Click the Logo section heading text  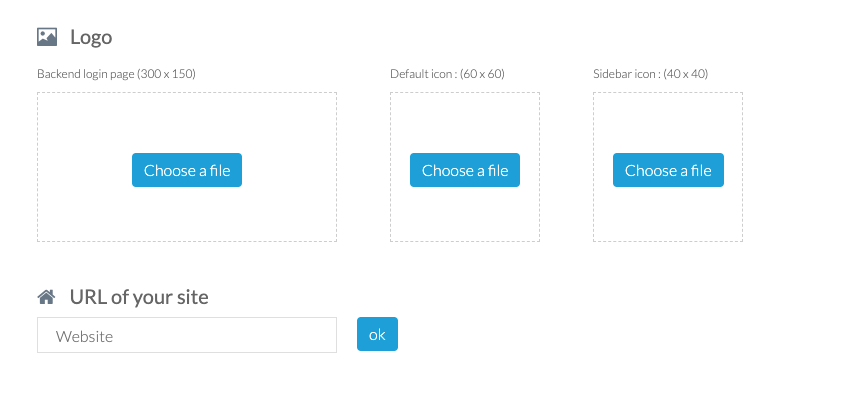point(91,37)
